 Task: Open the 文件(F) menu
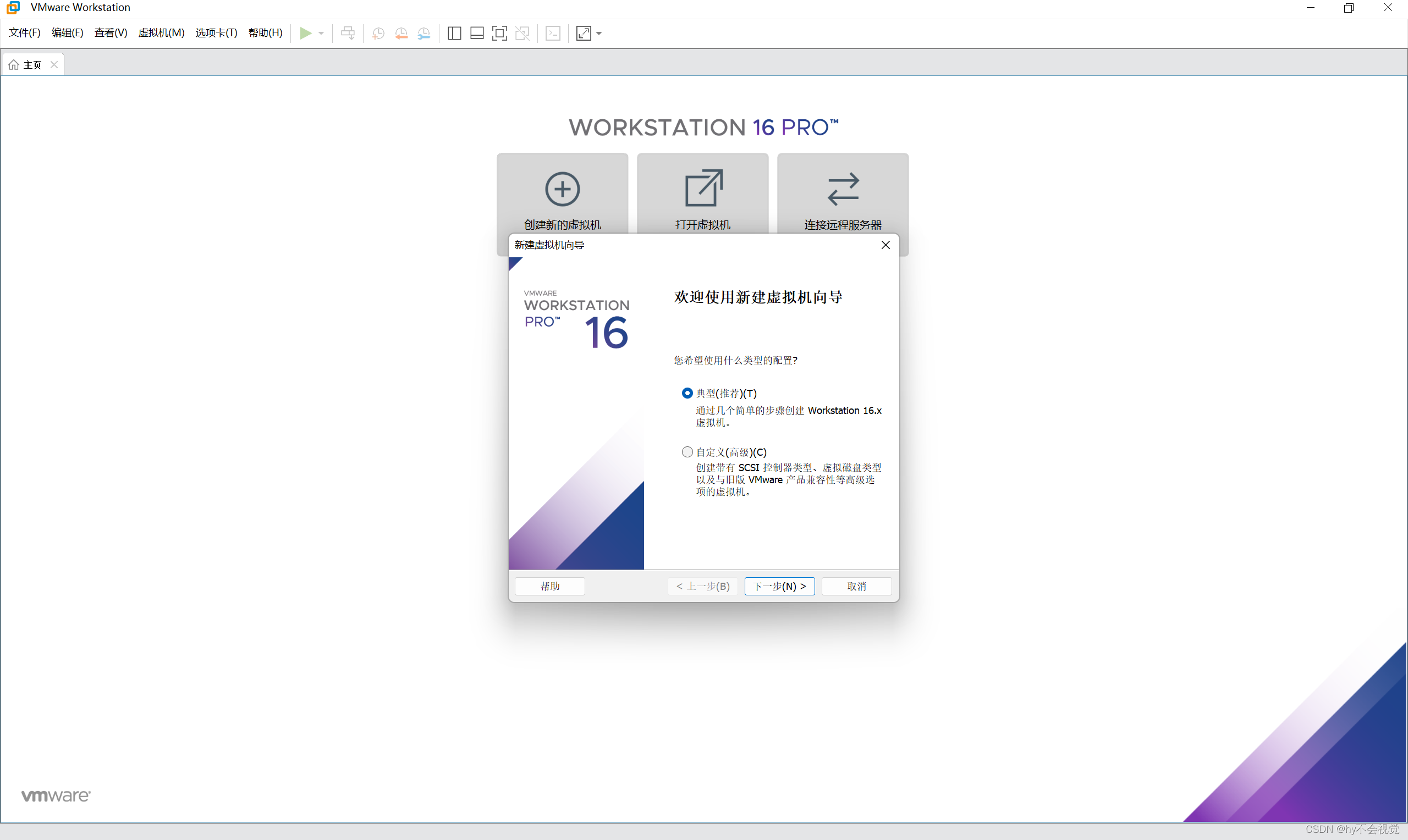[x=24, y=33]
